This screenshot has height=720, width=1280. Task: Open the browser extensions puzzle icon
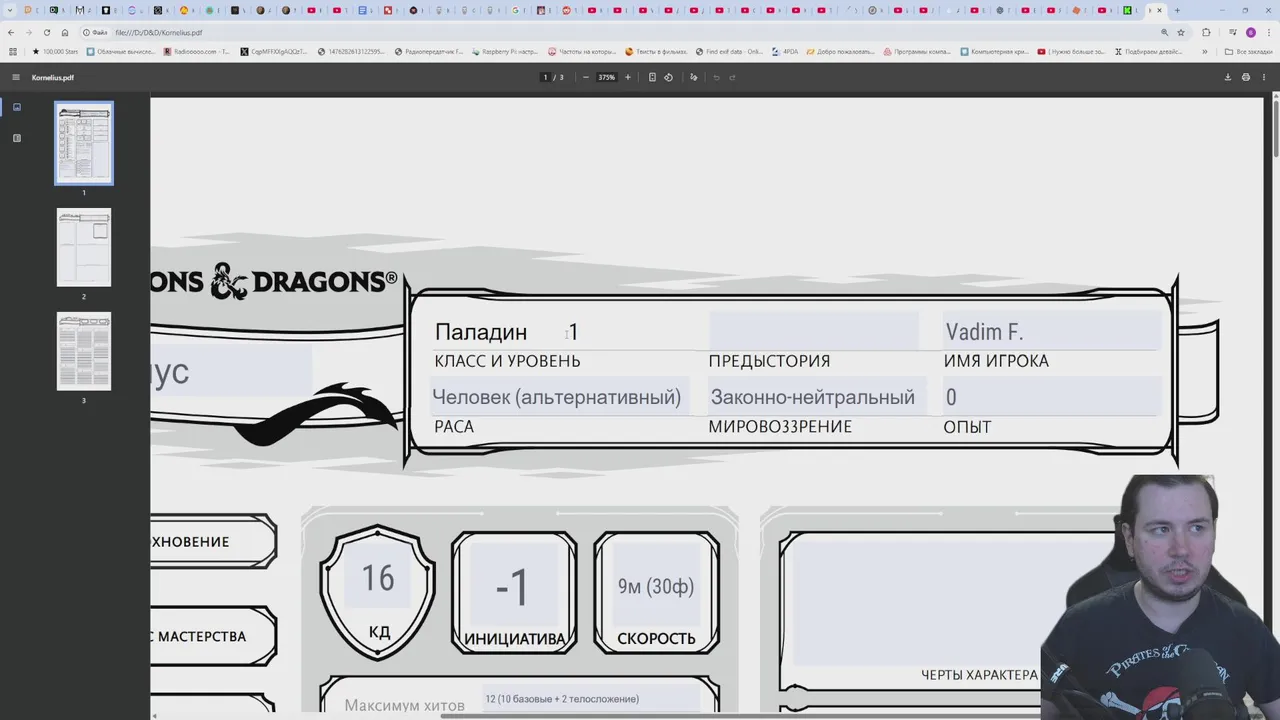[x=1206, y=32]
